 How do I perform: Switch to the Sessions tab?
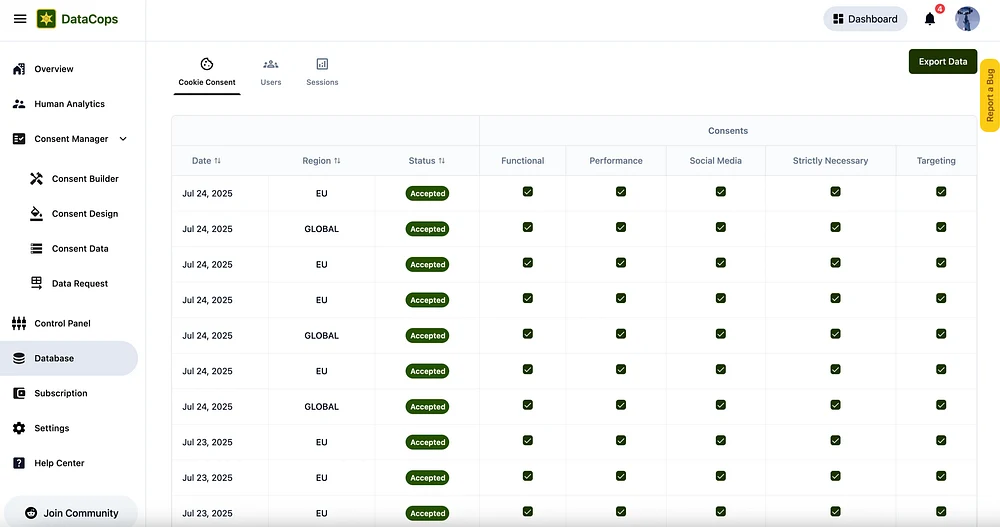(322, 72)
